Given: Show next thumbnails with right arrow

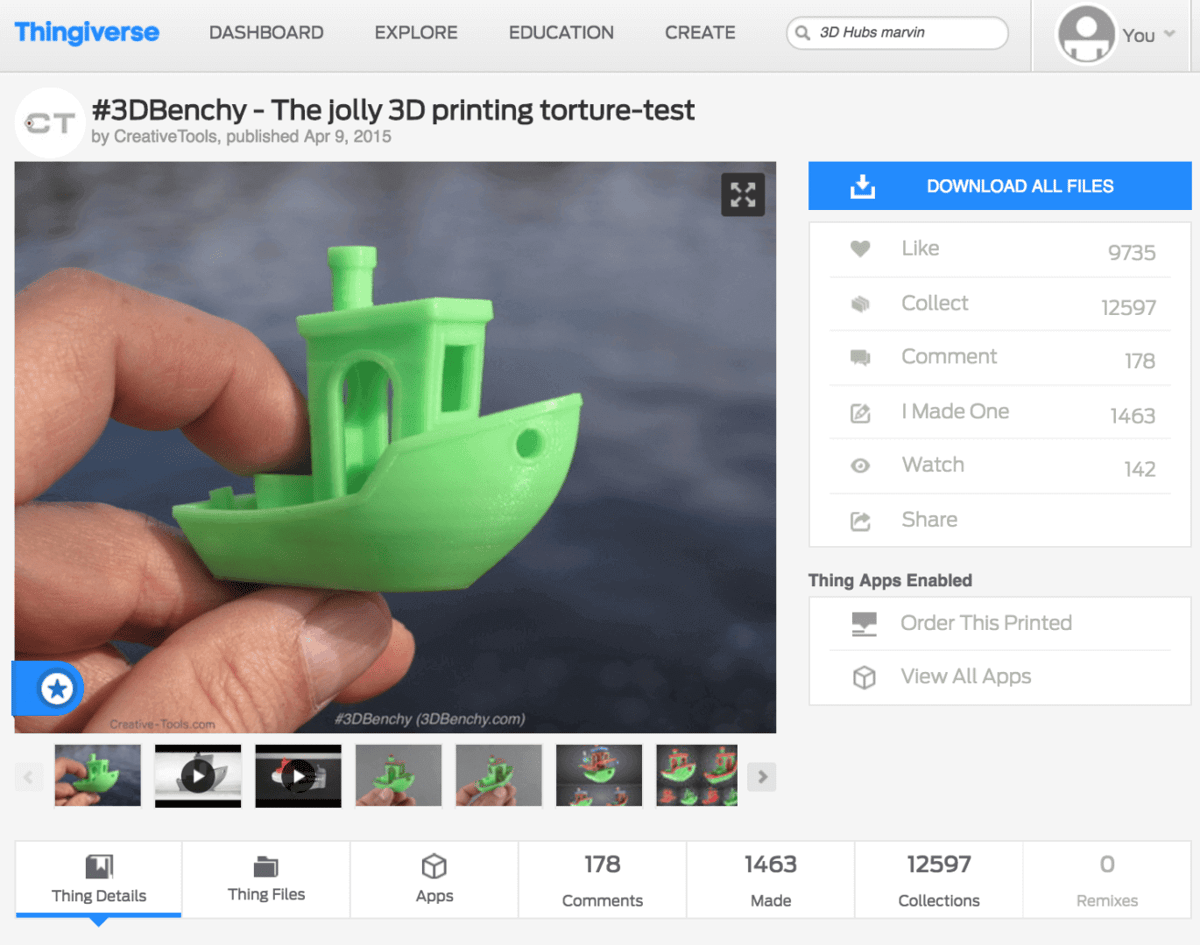Looking at the screenshot, I should (762, 776).
